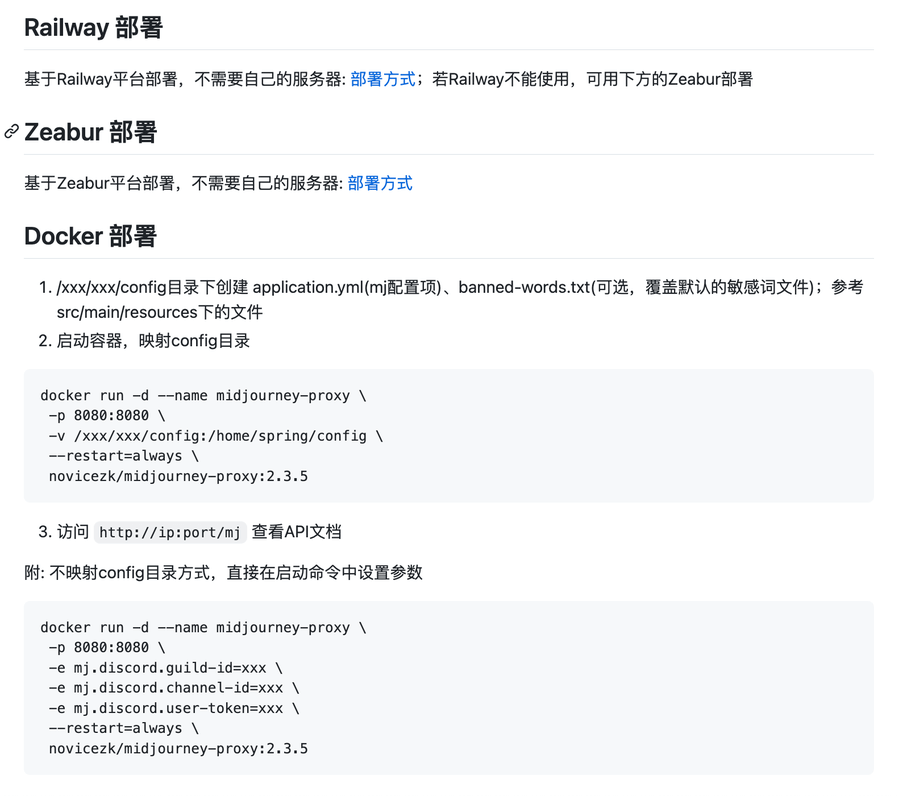899x796 pixels.
Task: Click the '查看API文档' text
Action: [x=296, y=532]
